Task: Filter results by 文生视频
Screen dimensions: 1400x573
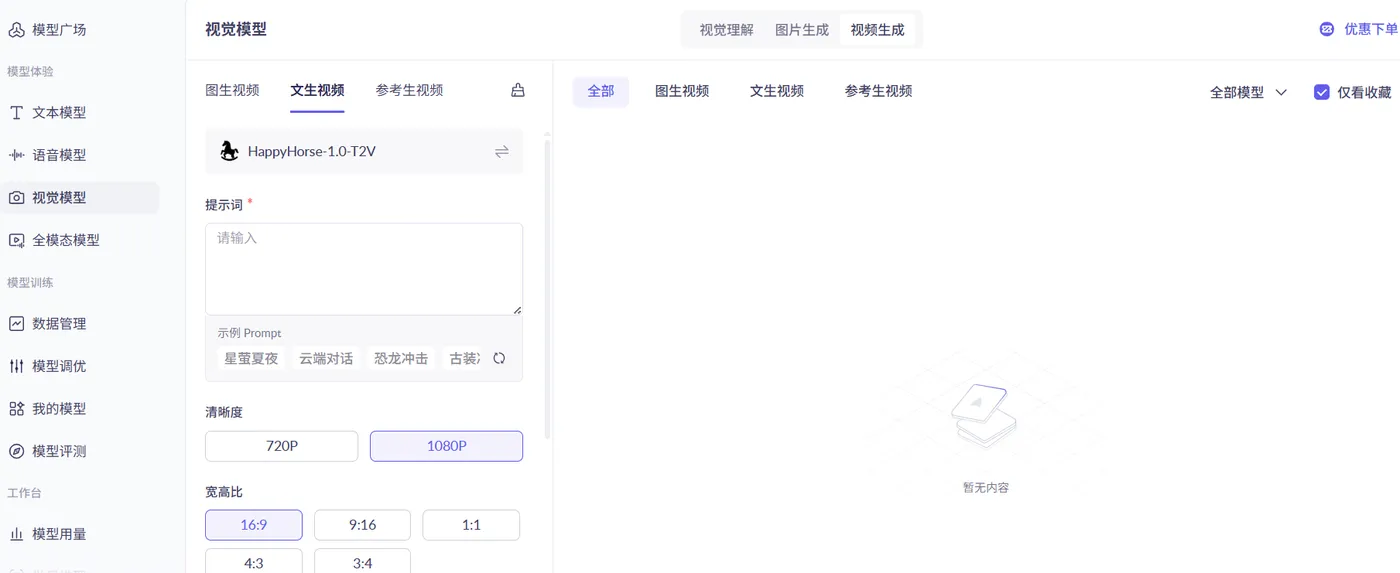Action: point(777,91)
